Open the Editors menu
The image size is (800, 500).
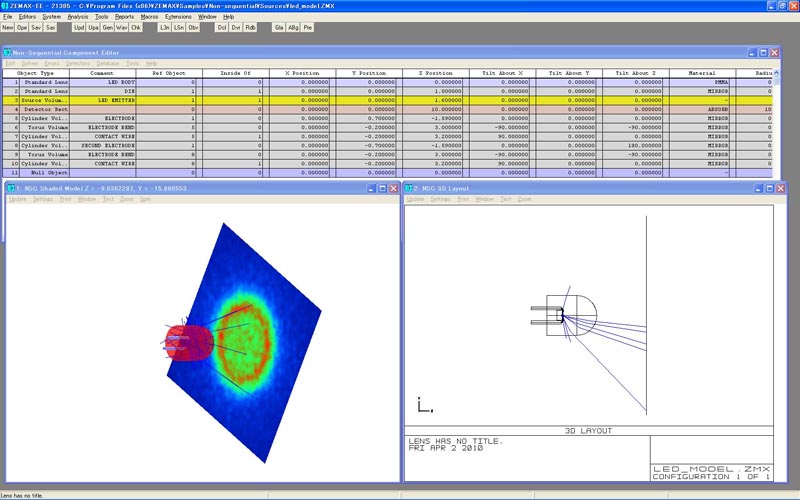click(27, 17)
